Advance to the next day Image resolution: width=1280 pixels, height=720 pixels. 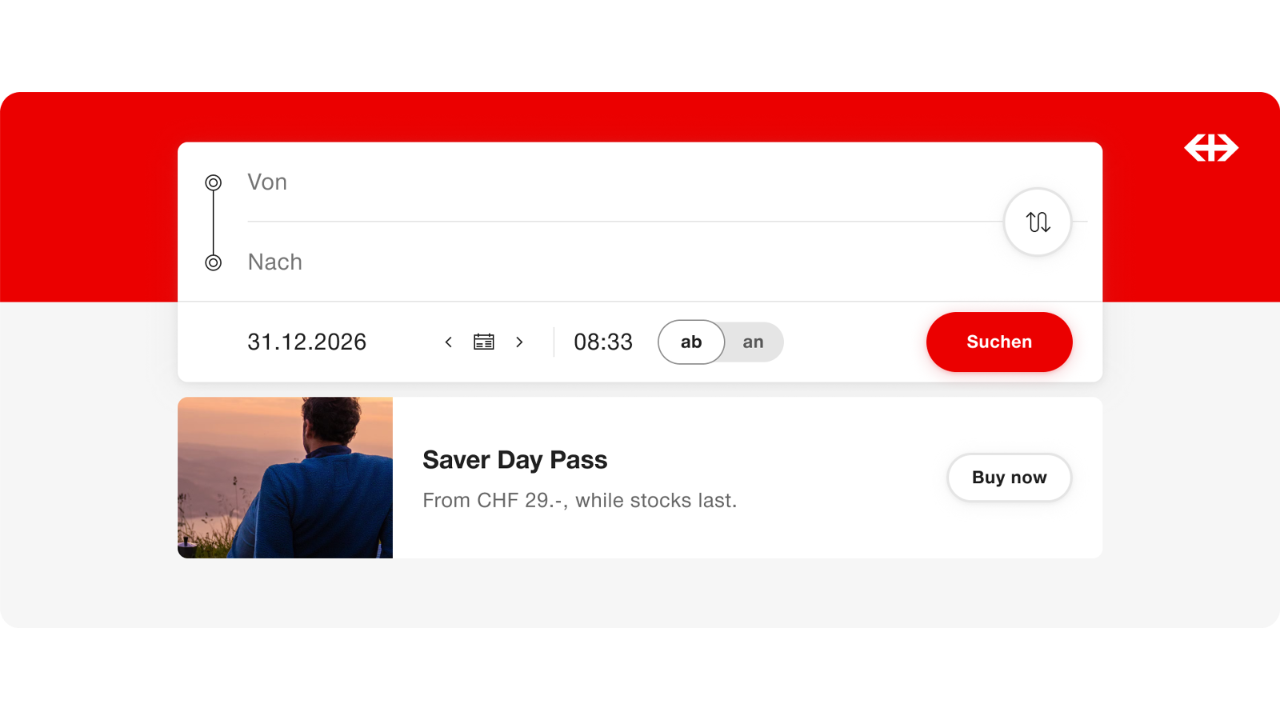(x=519, y=342)
